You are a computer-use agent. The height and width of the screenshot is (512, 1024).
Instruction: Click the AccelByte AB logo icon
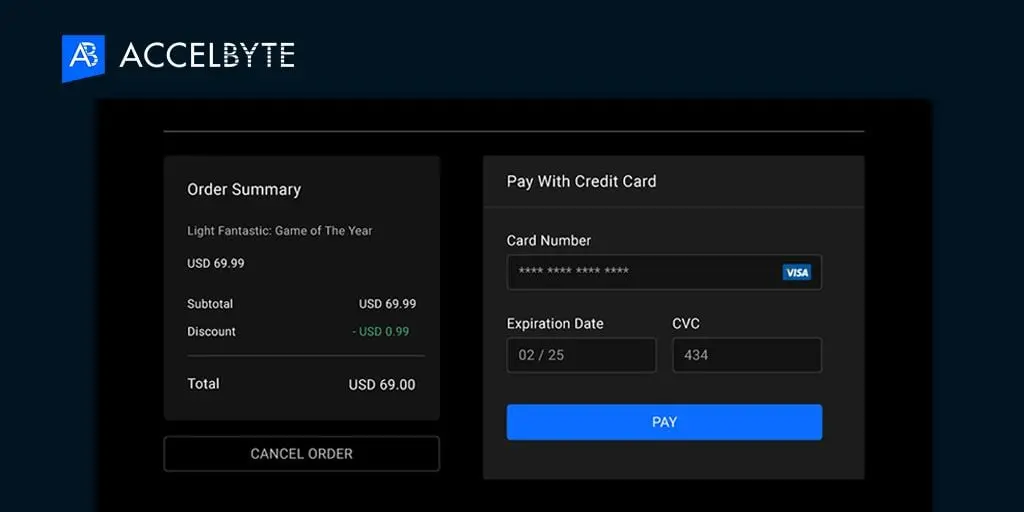click(x=83, y=57)
